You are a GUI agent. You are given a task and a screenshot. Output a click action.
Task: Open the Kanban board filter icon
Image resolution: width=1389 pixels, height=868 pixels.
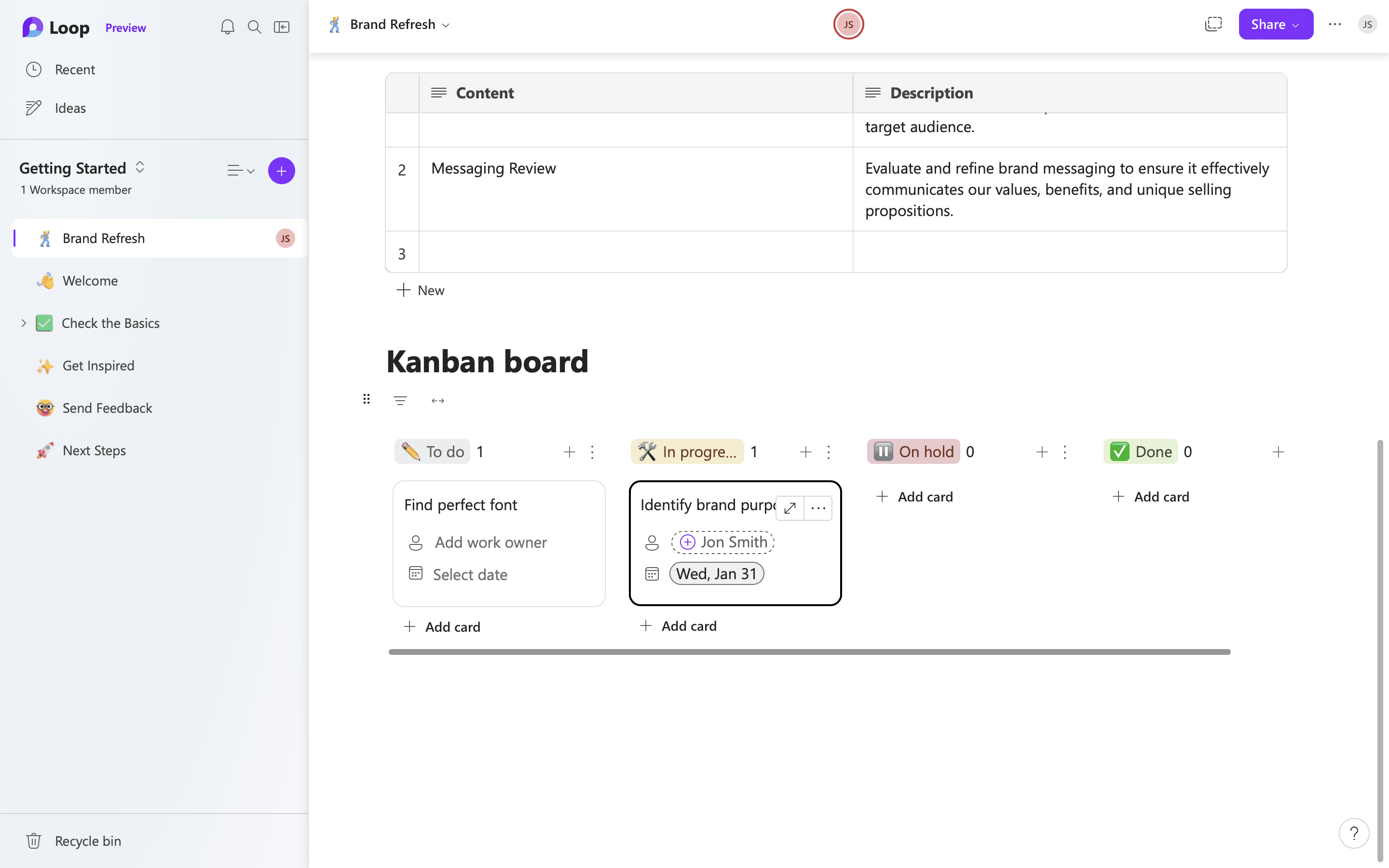click(x=400, y=400)
